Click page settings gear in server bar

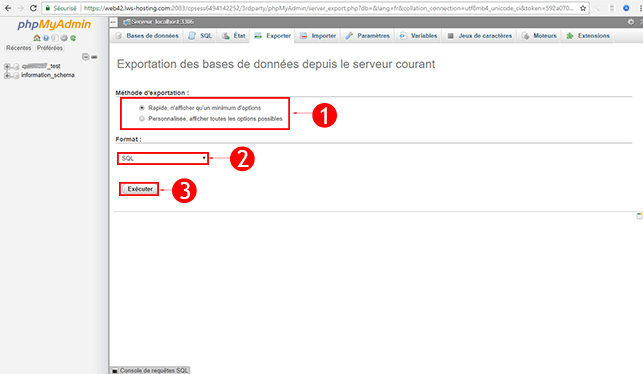coord(631,22)
